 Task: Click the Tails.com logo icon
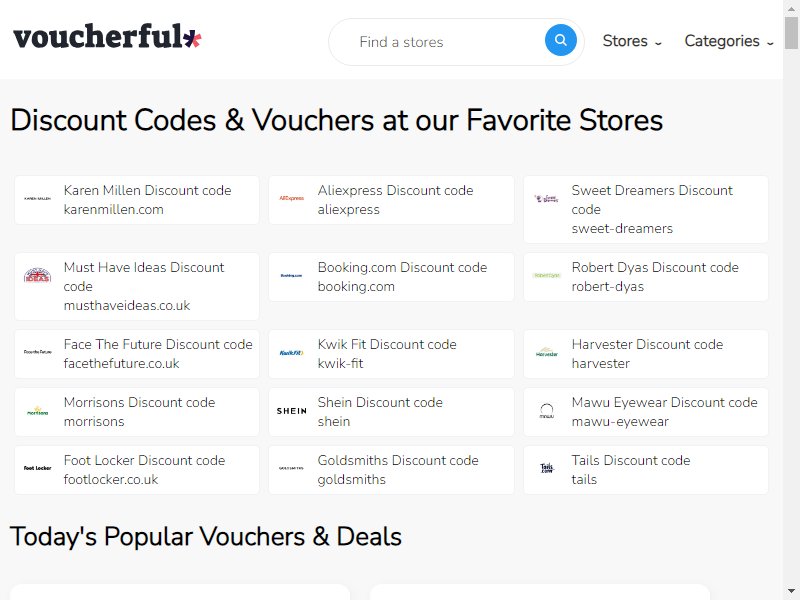[x=546, y=468]
